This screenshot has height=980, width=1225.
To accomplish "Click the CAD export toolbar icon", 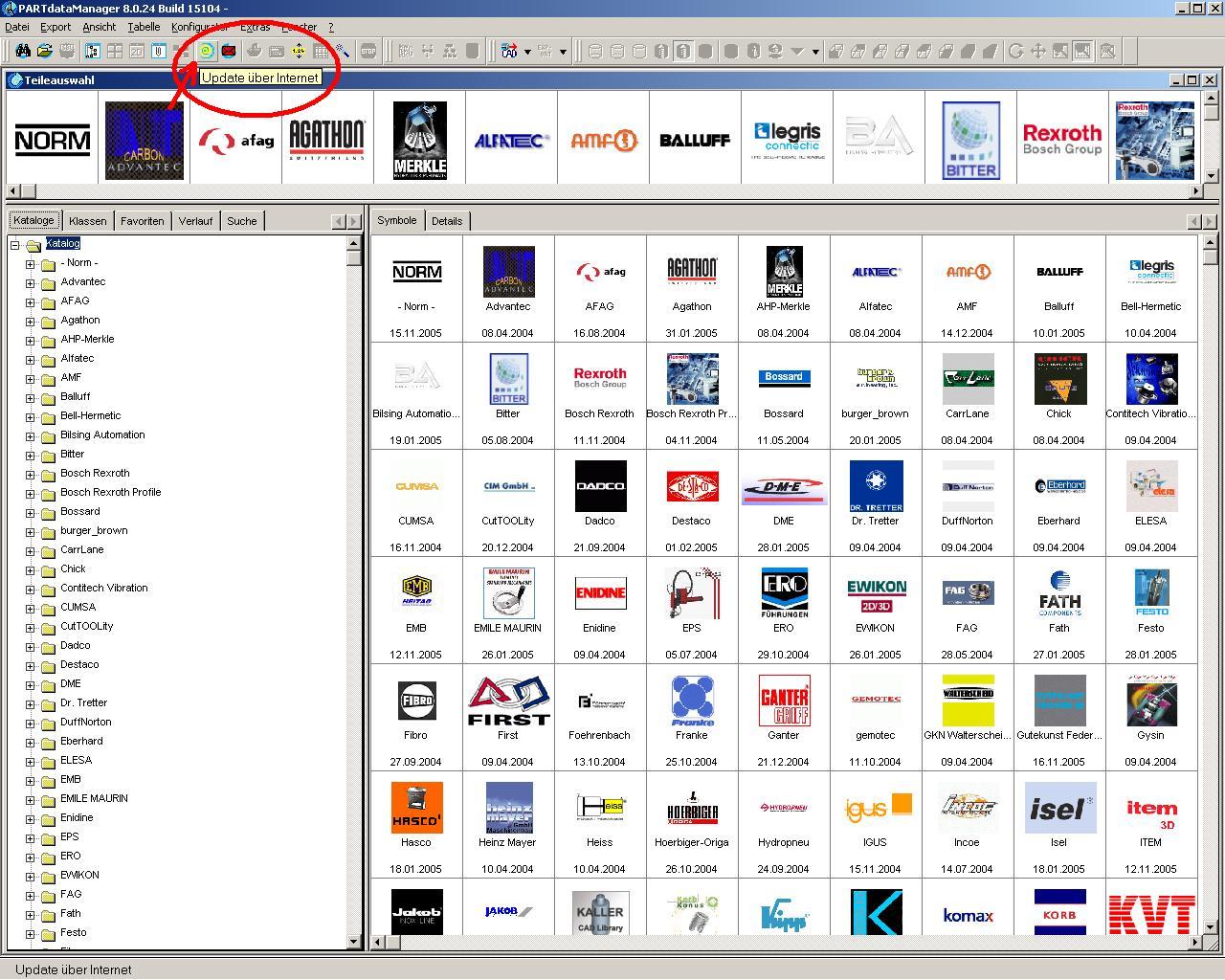I will (509, 51).
